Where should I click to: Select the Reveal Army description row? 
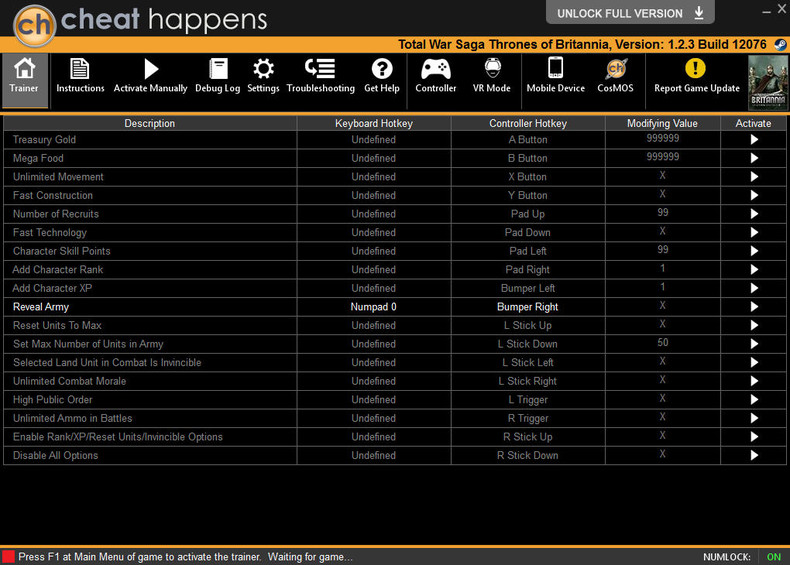(x=150, y=307)
